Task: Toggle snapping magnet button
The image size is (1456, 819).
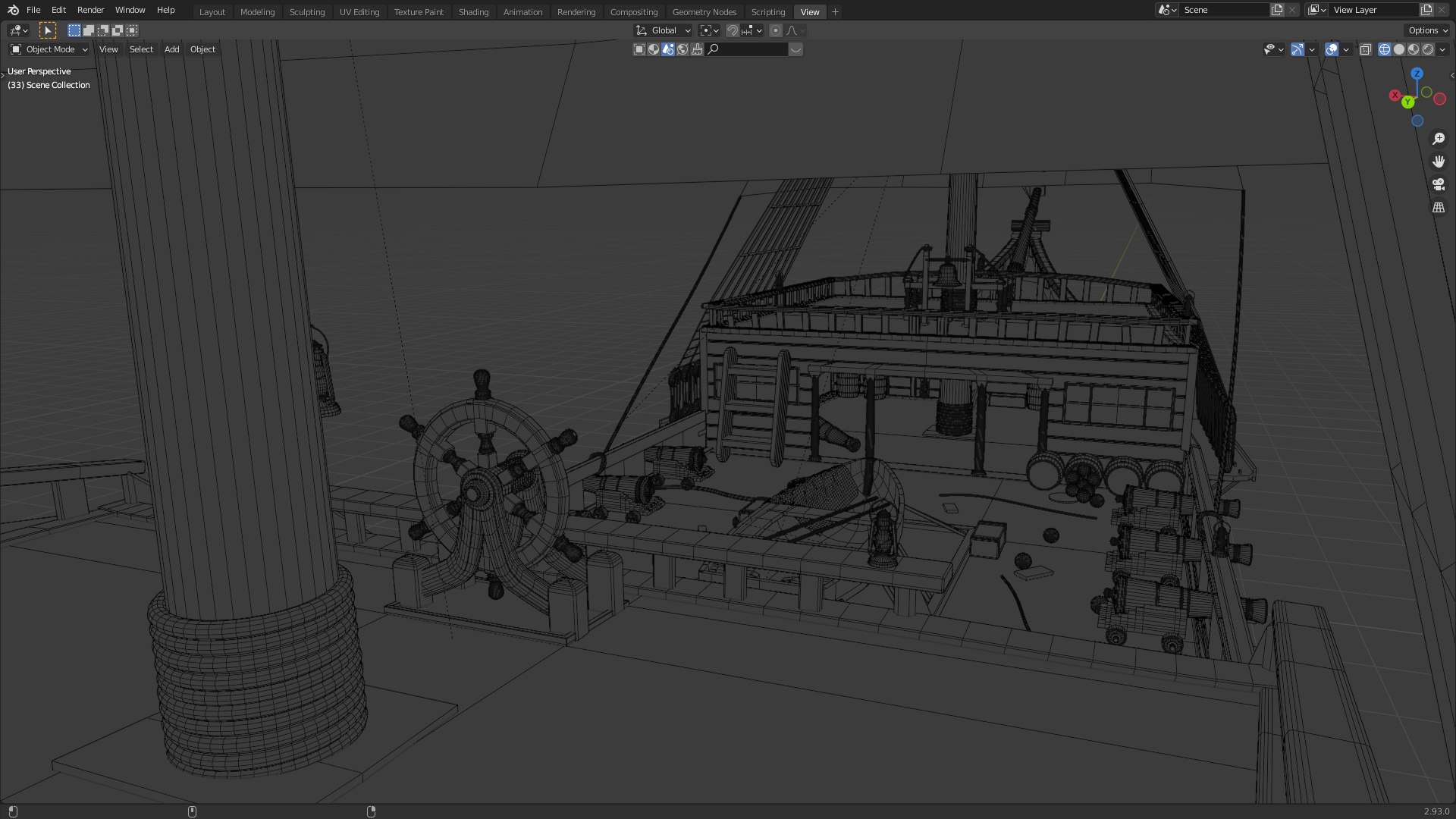Action: tap(732, 30)
